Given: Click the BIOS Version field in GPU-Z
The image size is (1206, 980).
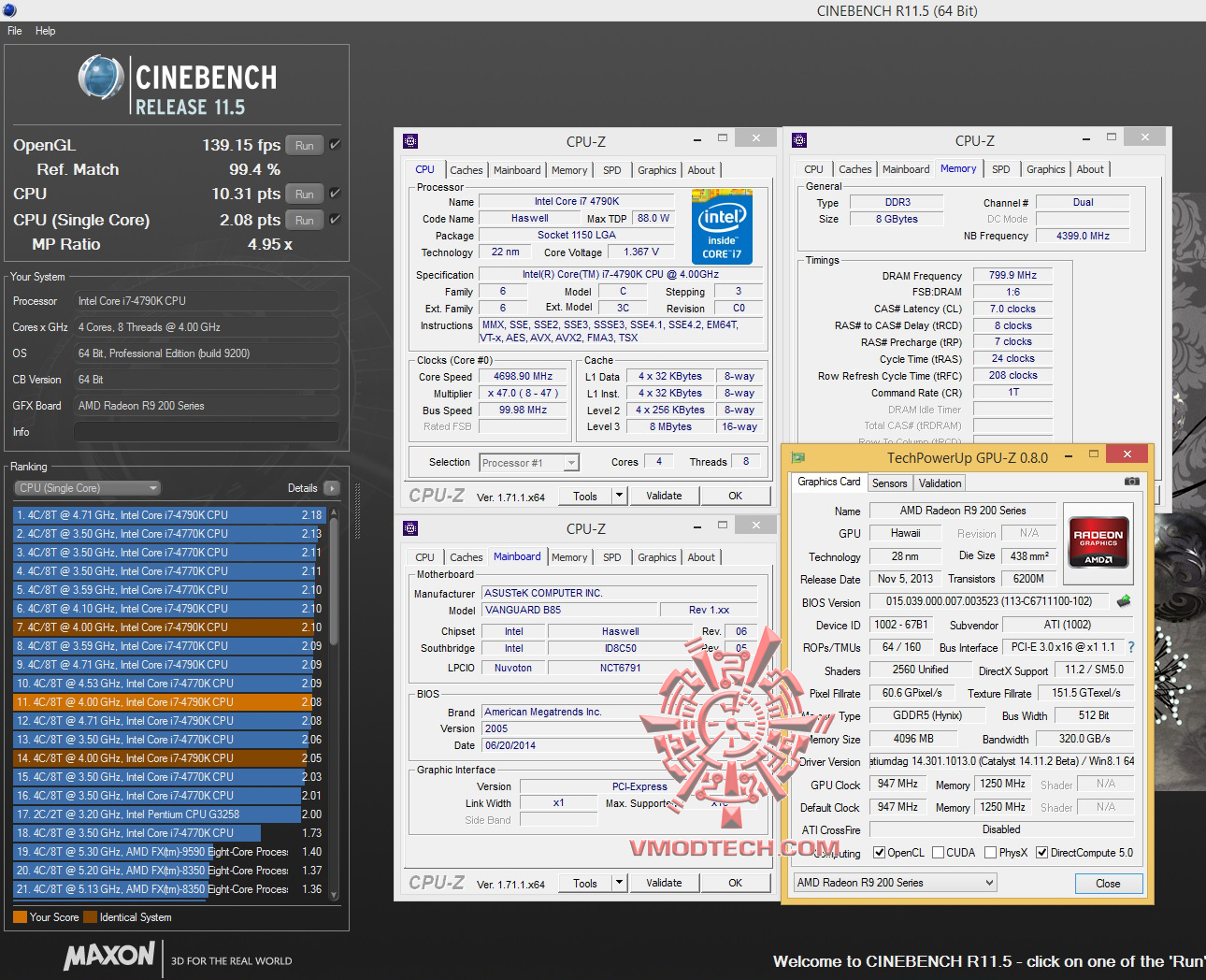Looking at the screenshot, I should (990, 601).
